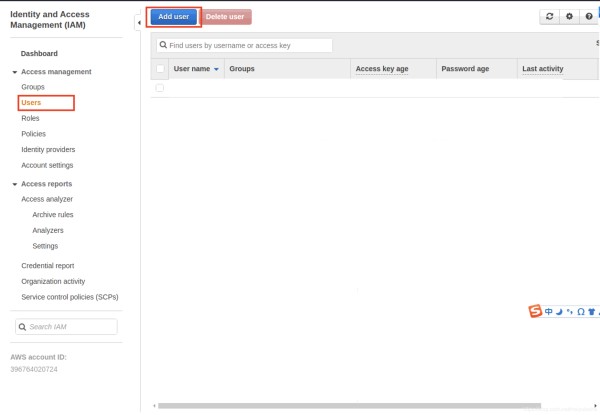Image resolution: width=600 pixels, height=415 pixels.
Task: Click the AWS account ID 396764020724
Action: [34, 369]
